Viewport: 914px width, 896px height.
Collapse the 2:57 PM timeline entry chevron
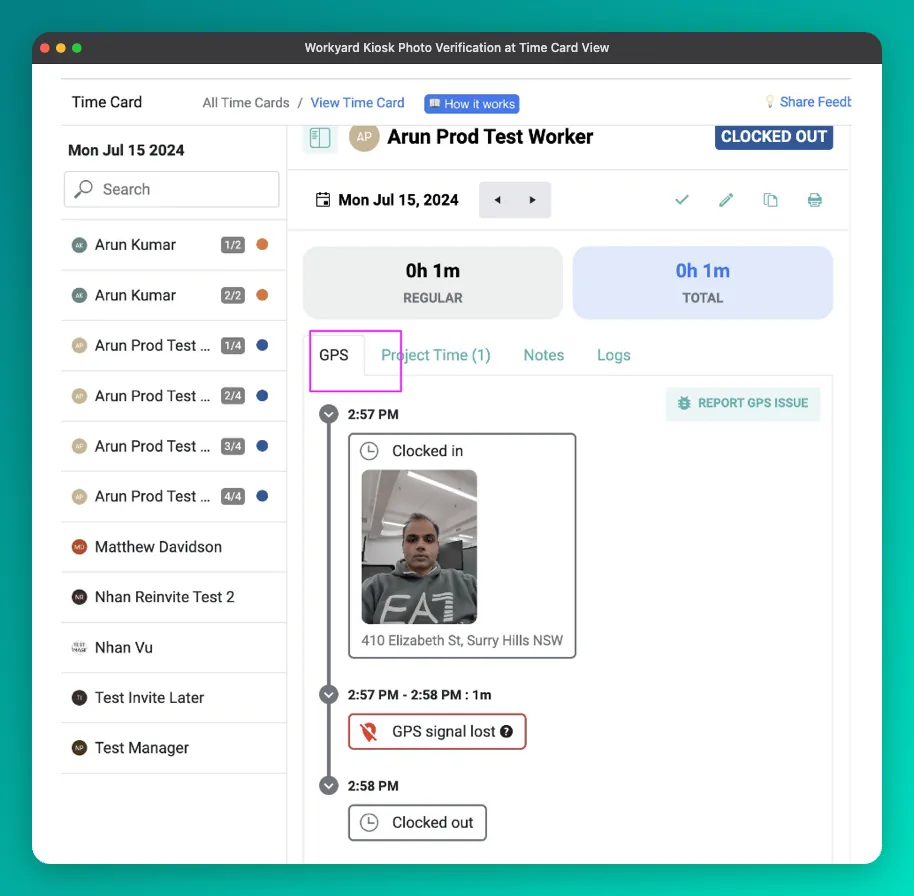329,414
